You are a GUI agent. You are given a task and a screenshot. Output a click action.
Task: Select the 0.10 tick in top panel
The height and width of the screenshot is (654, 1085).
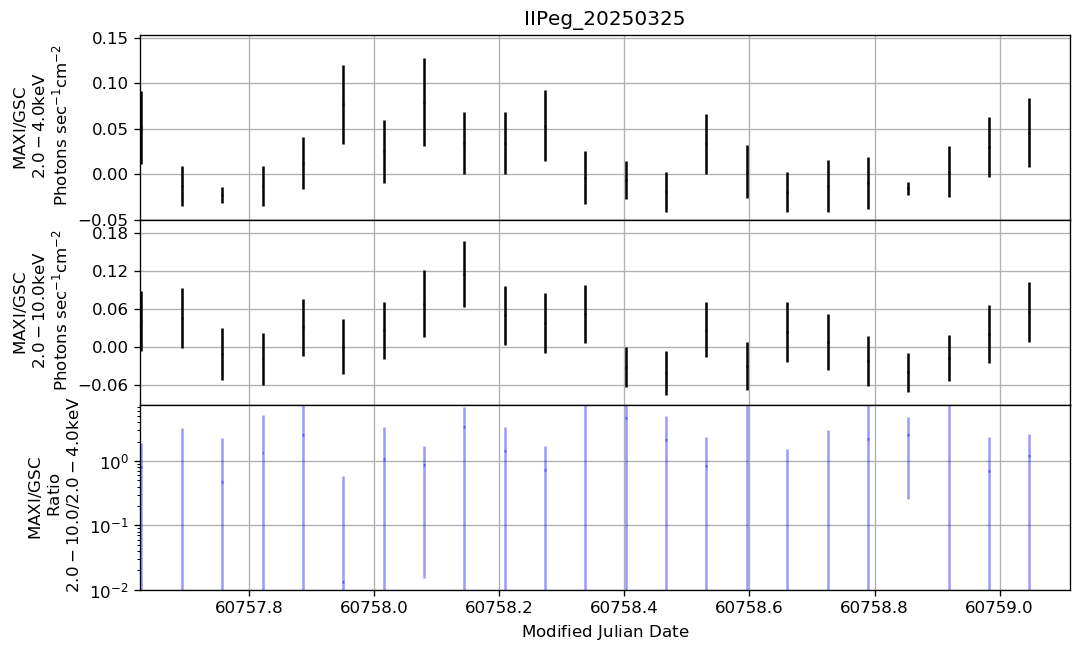[109, 84]
